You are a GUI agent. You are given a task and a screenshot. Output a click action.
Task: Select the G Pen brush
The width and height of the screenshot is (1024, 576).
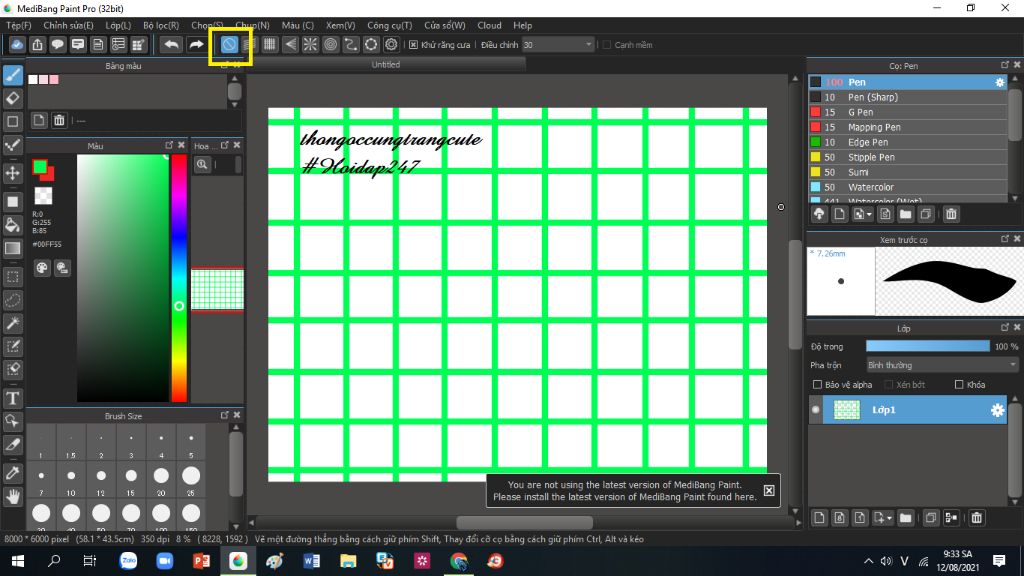(x=908, y=112)
